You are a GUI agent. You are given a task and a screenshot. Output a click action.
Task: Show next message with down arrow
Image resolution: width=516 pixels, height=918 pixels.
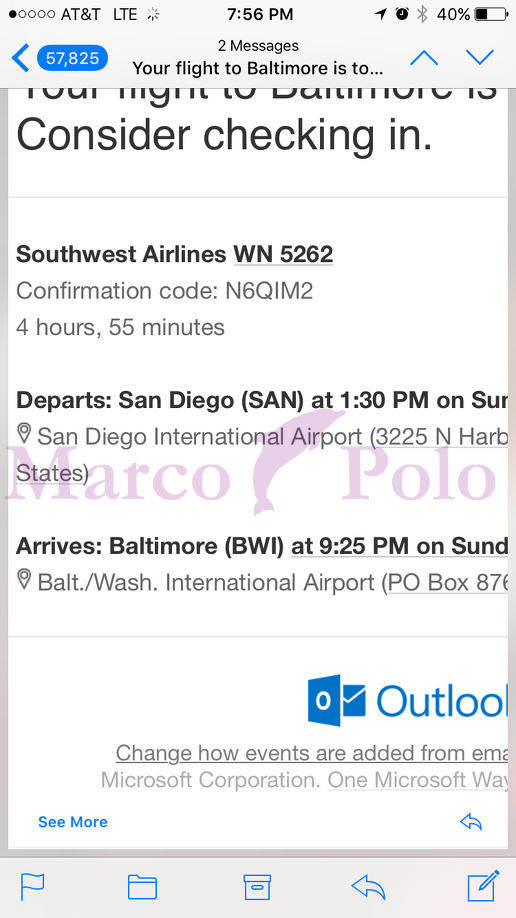(x=480, y=57)
